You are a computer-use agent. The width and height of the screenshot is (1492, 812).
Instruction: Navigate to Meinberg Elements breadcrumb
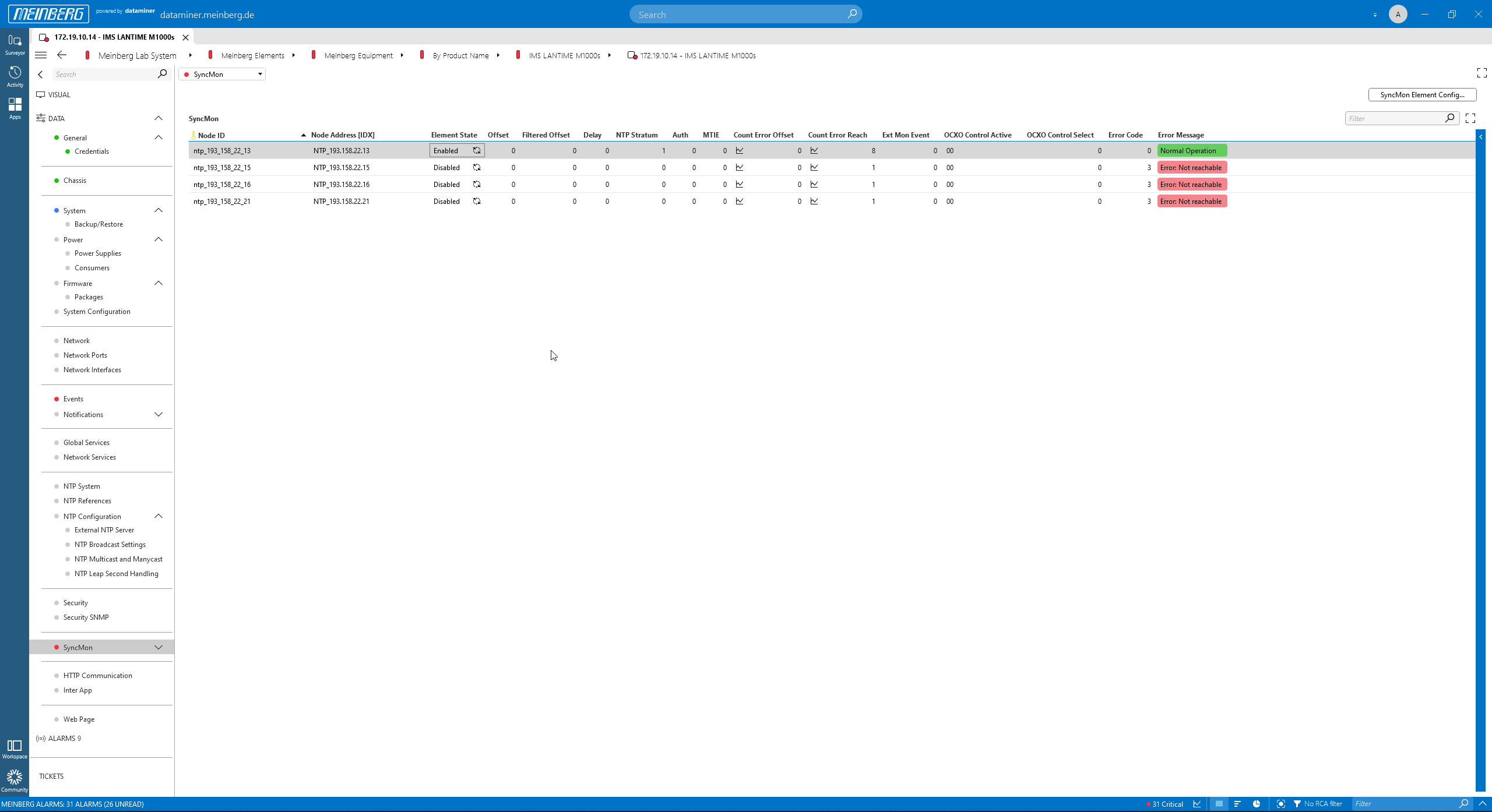point(252,55)
